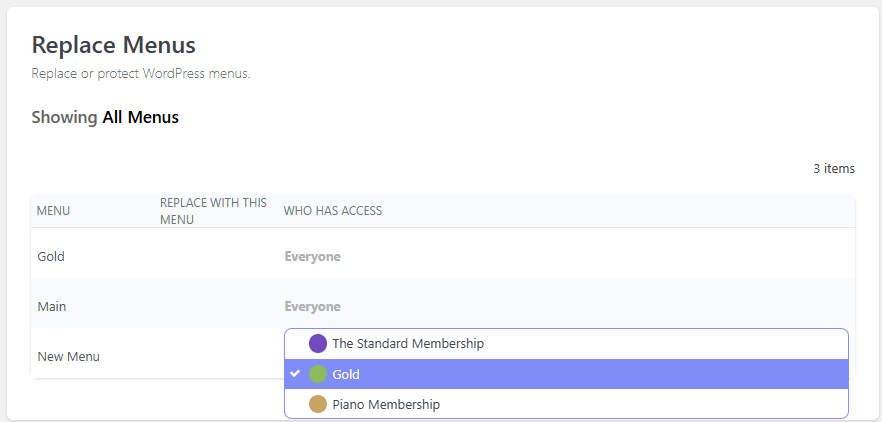
Task: Click the Replace or protect WordPress menus description
Action: point(140,74)
